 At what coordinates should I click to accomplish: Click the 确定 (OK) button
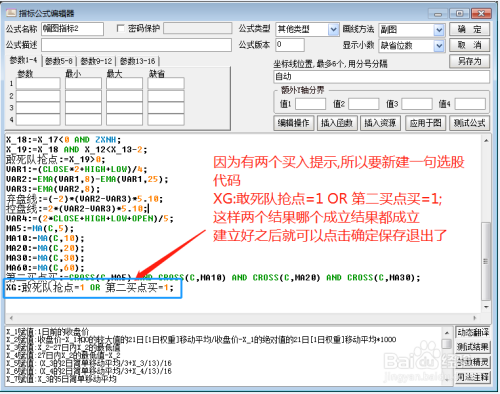click(469, 29)
